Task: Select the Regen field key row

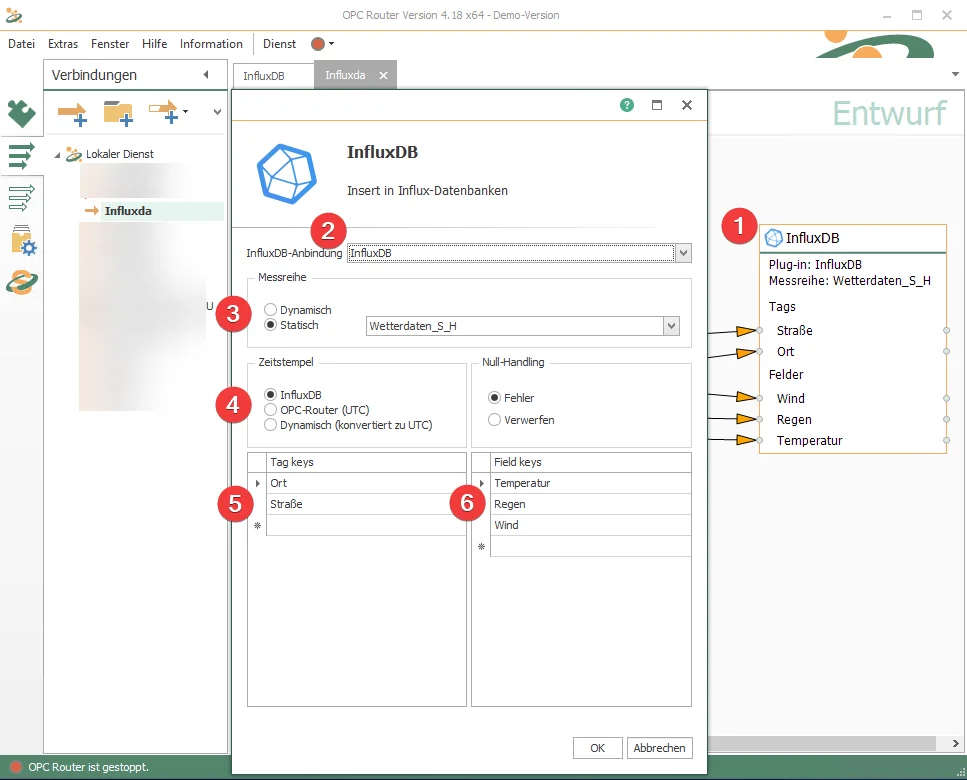Action: point(590,504)
